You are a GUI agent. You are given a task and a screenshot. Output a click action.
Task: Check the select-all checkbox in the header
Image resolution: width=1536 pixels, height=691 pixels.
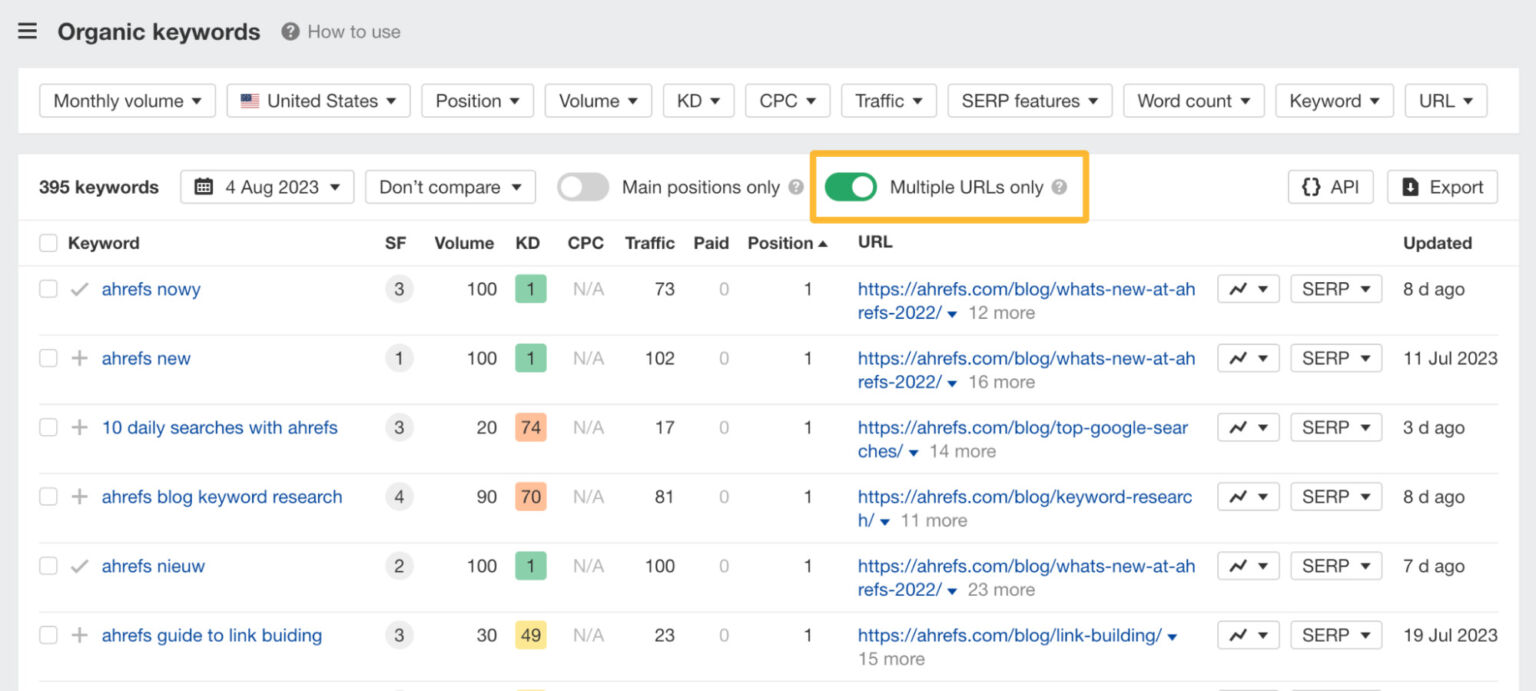(48, 242)
